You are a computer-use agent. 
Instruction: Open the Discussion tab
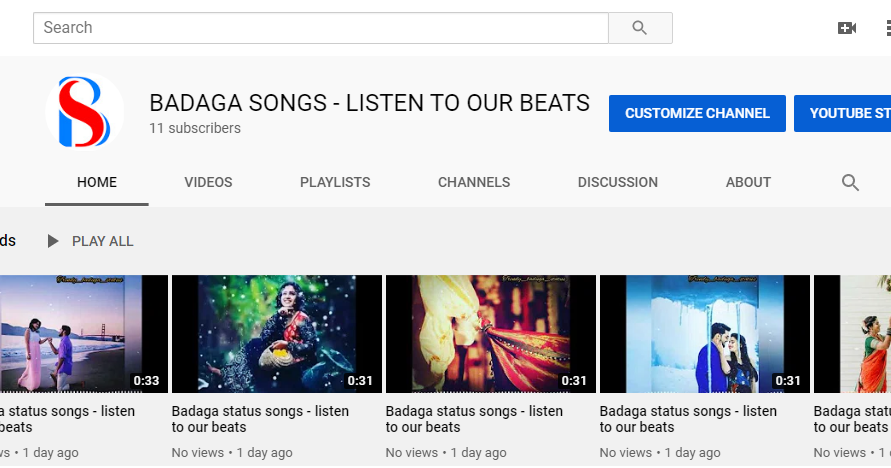click(x=618, y=182)
